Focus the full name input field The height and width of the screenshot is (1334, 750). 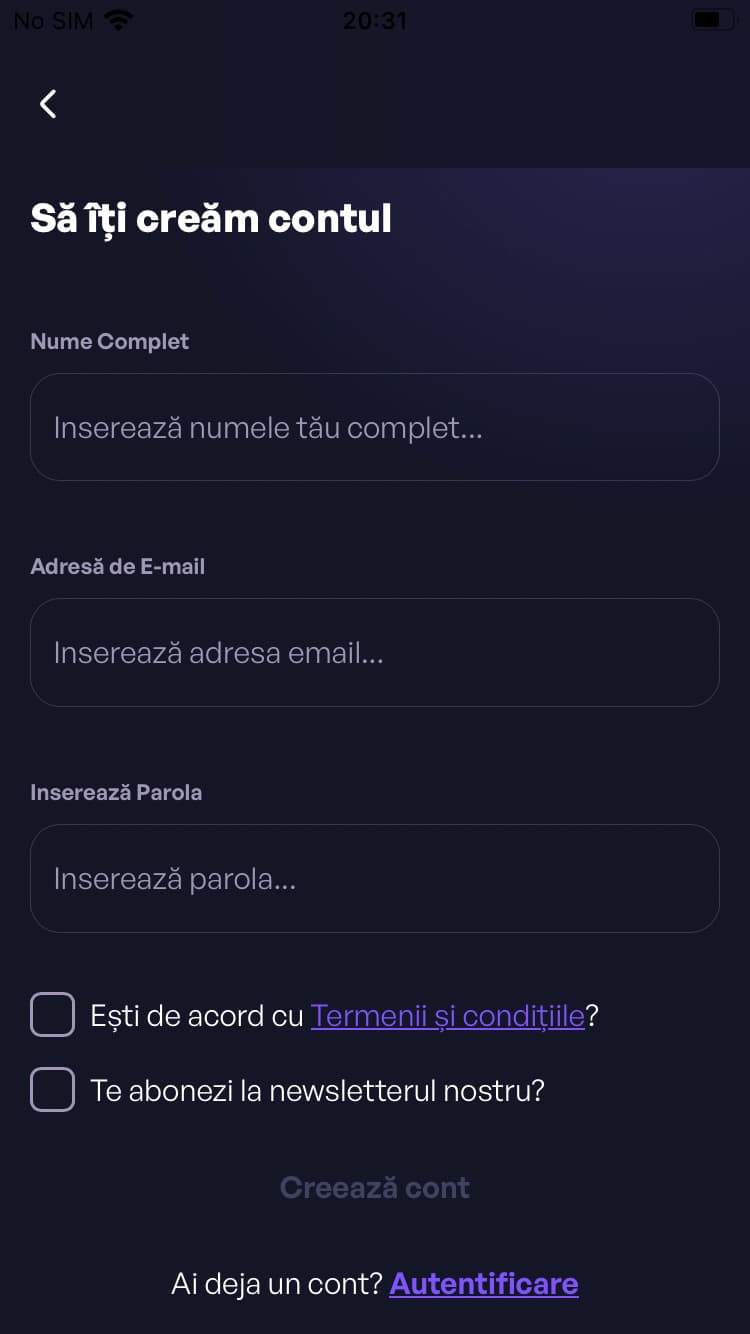tap(375, 427)
